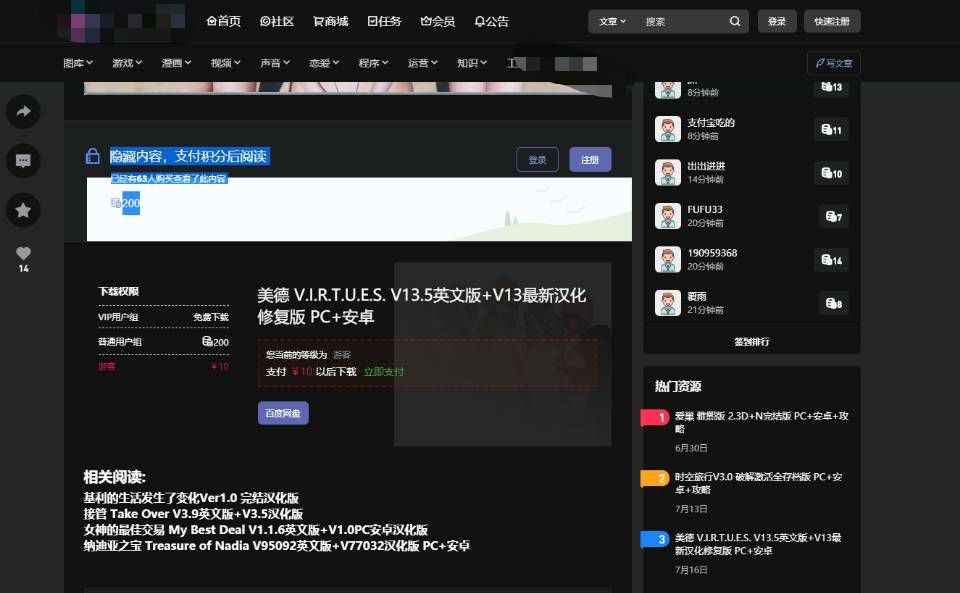The image size is (960, 593).
Task: Click the 快速注册 quick register button
Action: (x=832, y=21)
